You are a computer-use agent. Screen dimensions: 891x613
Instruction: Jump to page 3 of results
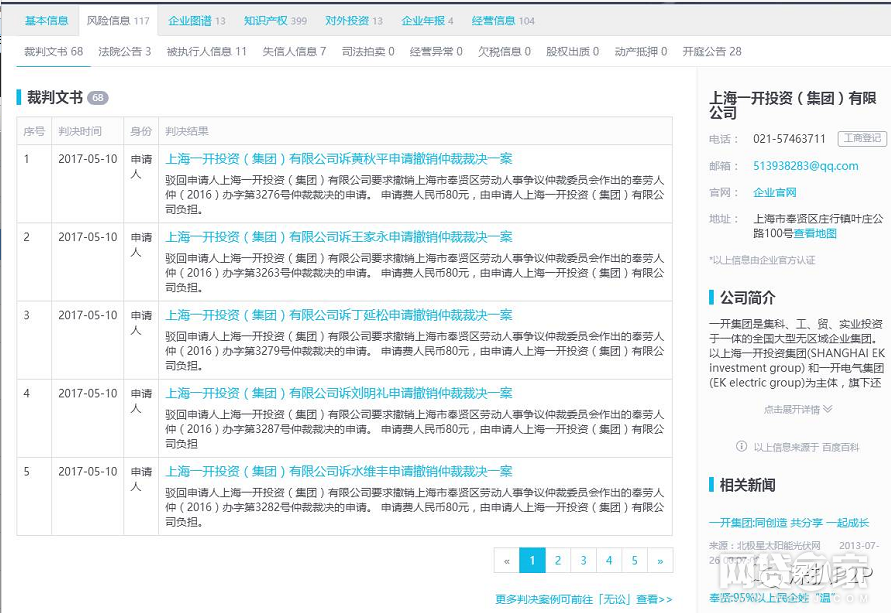click(584, 561)
